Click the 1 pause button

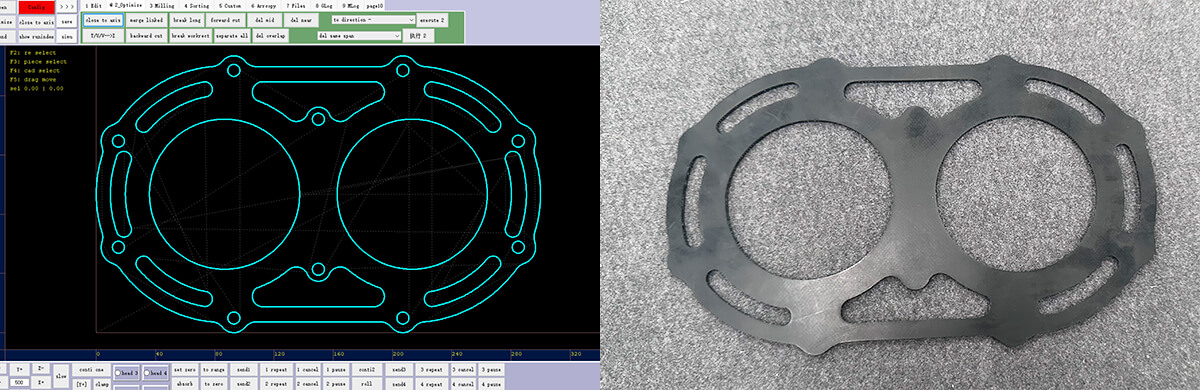(x=335, y=369)
